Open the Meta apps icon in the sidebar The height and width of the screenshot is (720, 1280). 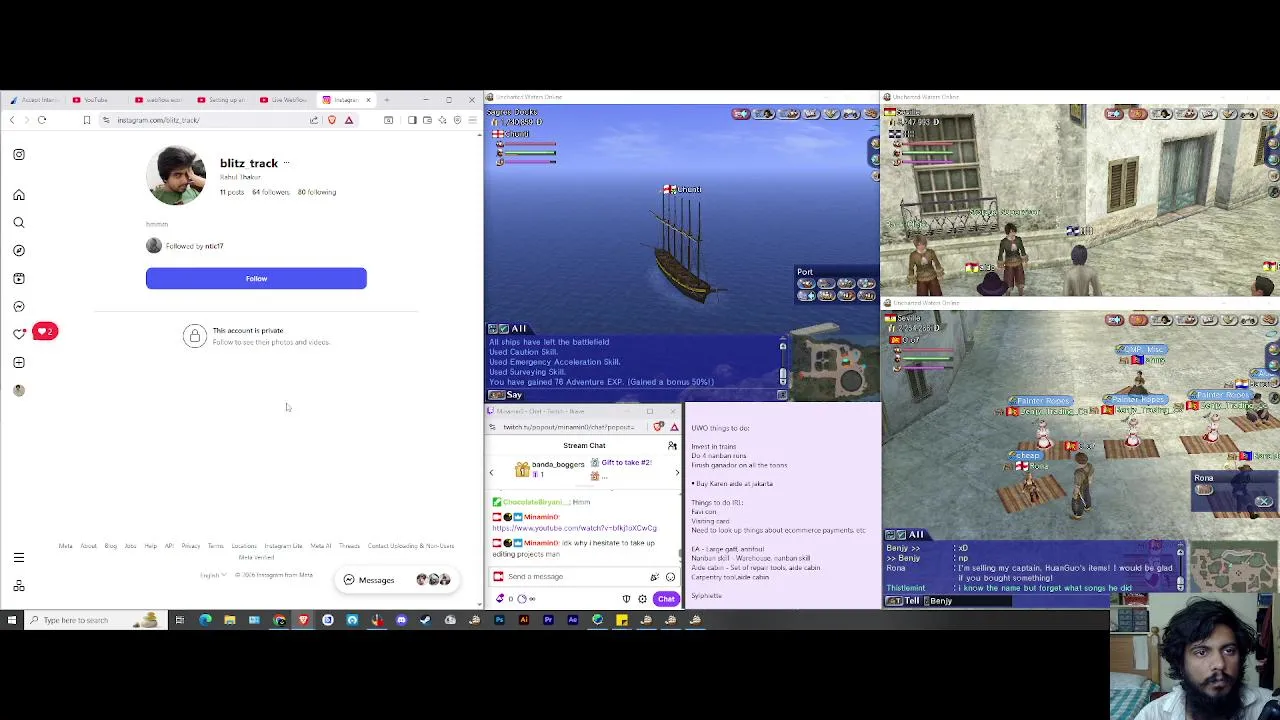[19, 586]
